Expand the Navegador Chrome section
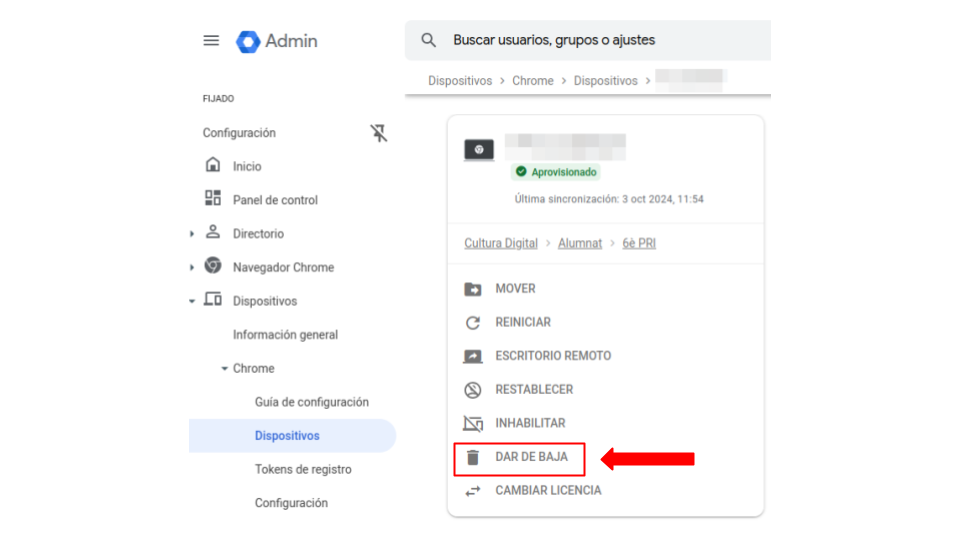 [x=192, y=268]
